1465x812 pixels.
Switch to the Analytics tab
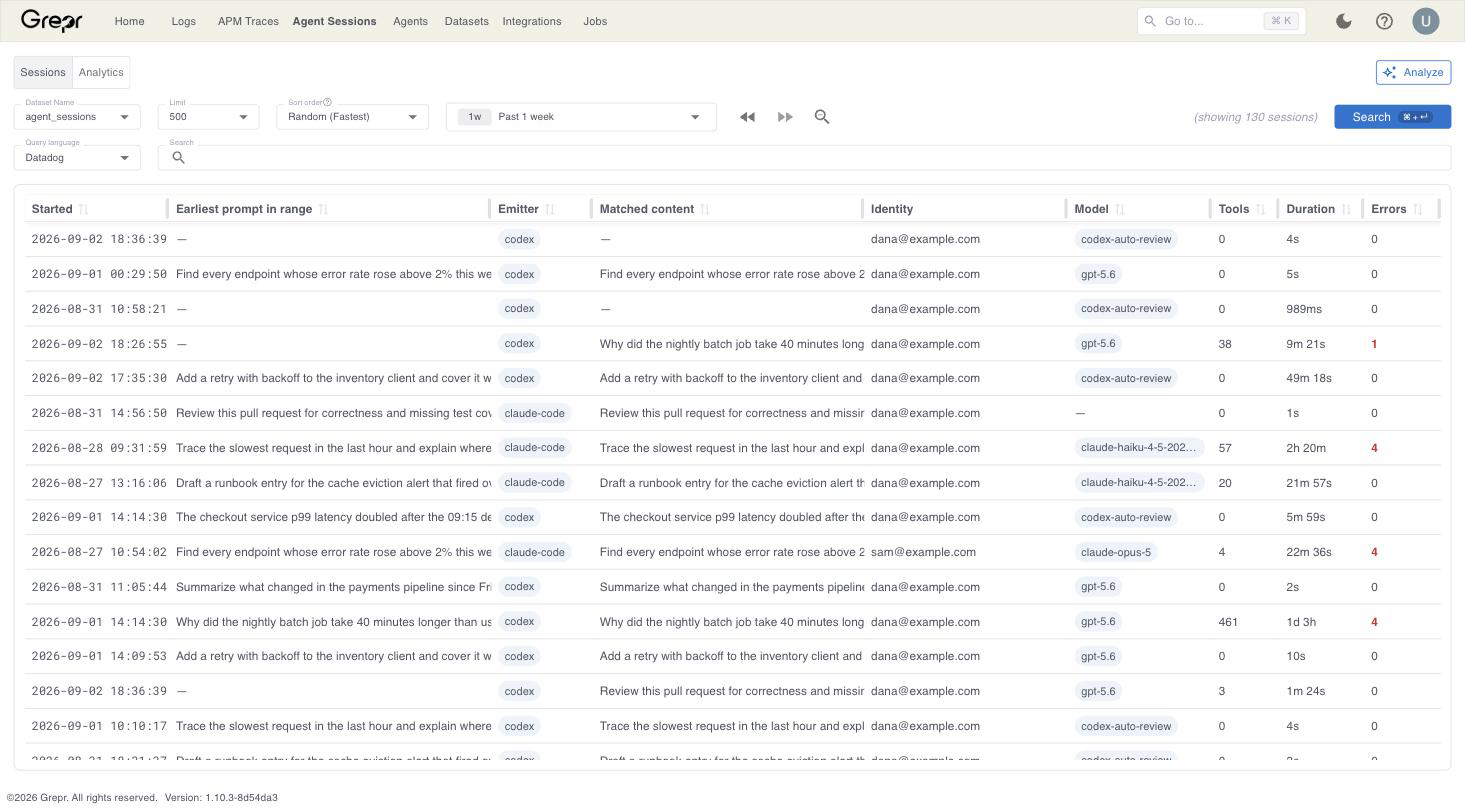click(101, 72)
